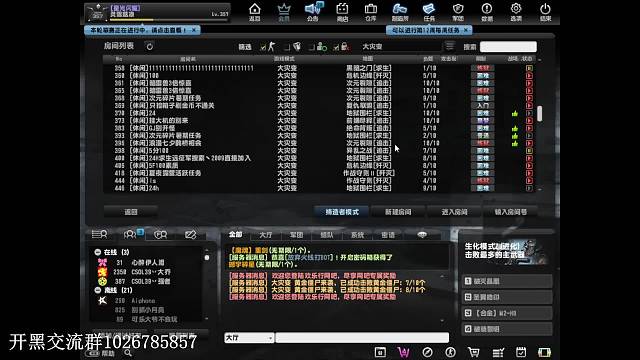Click the 进入房间 enter room button
The height and width of the screenshot is (360, 640).
coord(454,212)
